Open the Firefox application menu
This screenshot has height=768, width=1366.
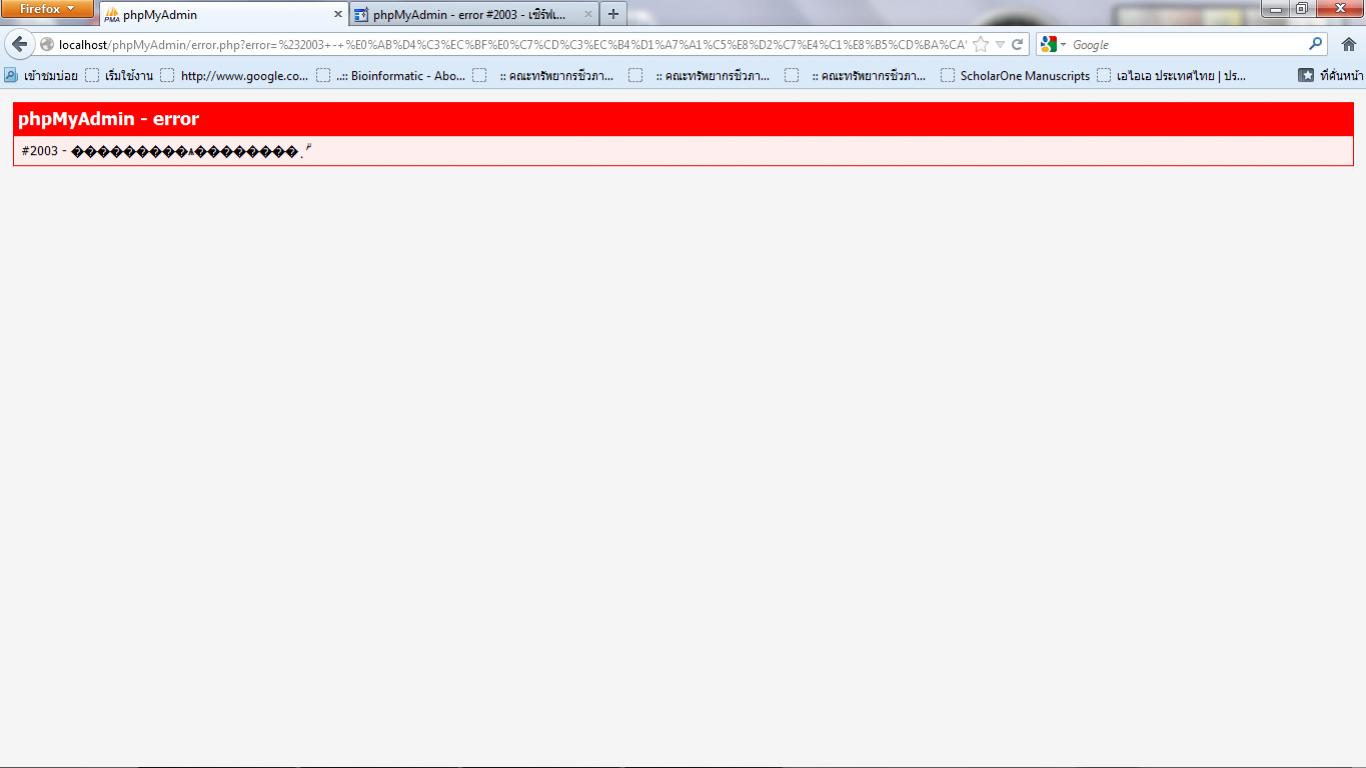pos(47,9)
